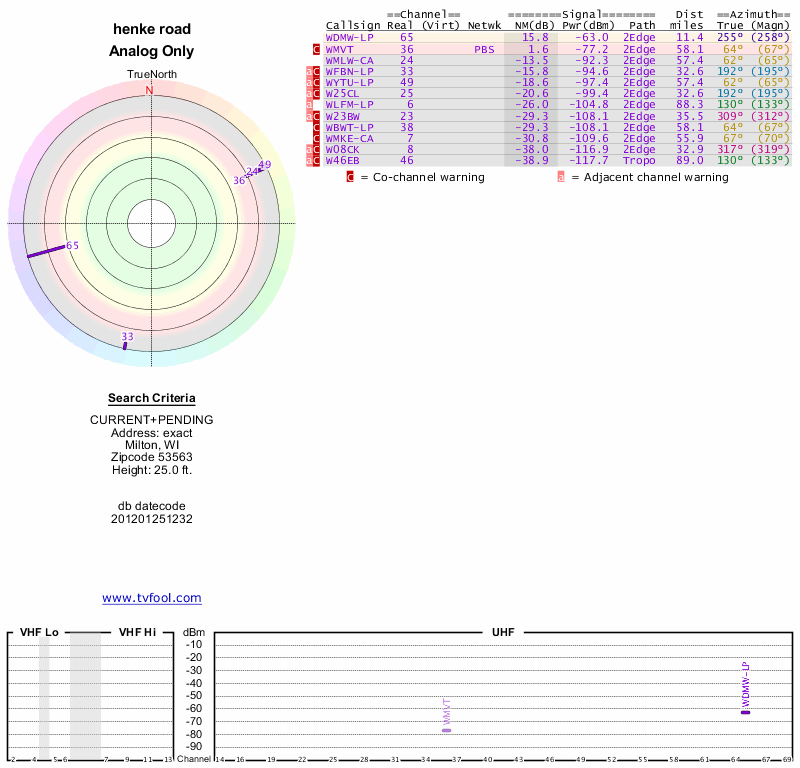Click the db datecode value 201201251232
Image resolution: width=800 pixels, height=768 pixels.
click(152, 519)
